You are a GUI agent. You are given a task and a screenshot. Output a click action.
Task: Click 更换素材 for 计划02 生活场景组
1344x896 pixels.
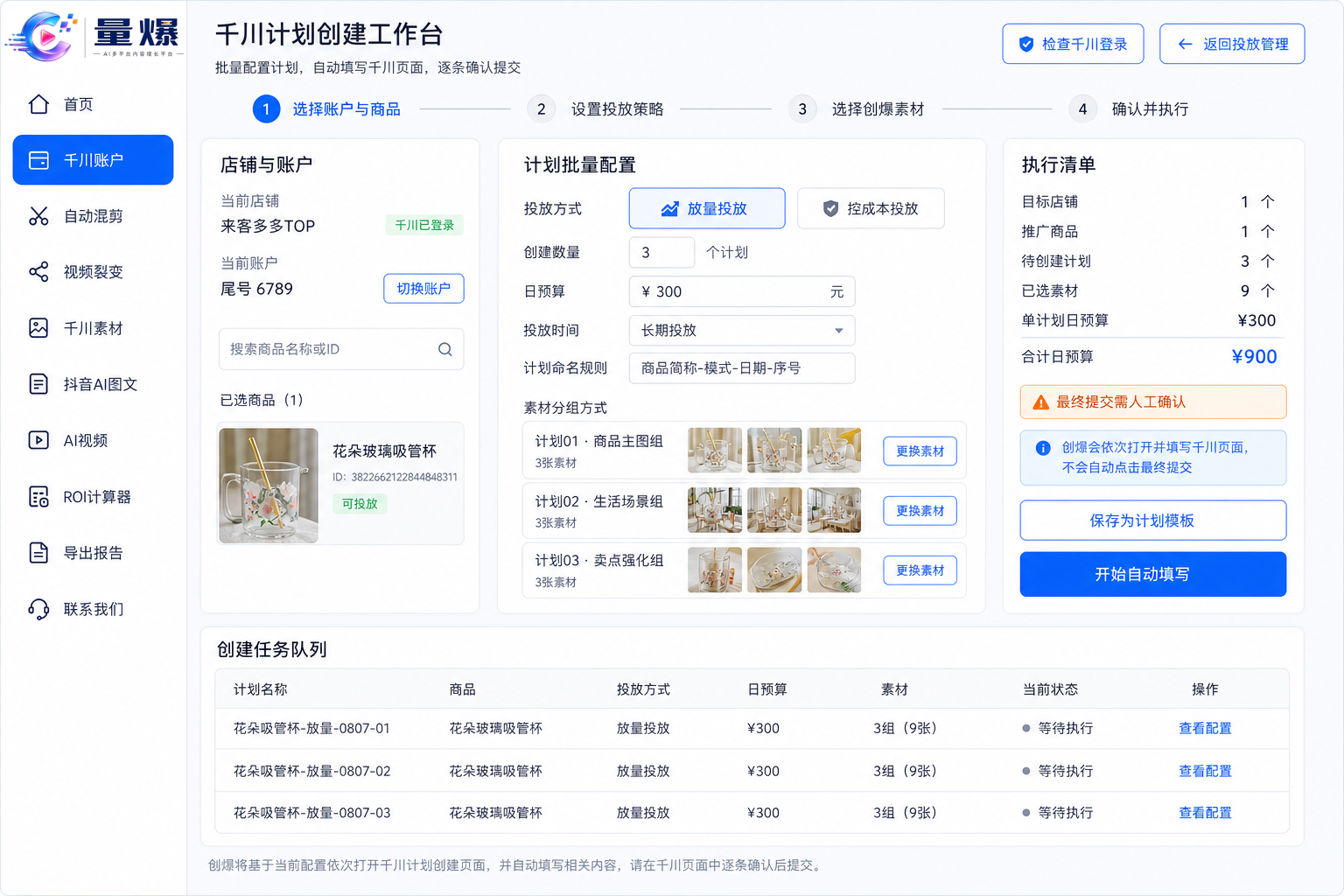coord(920,511)
